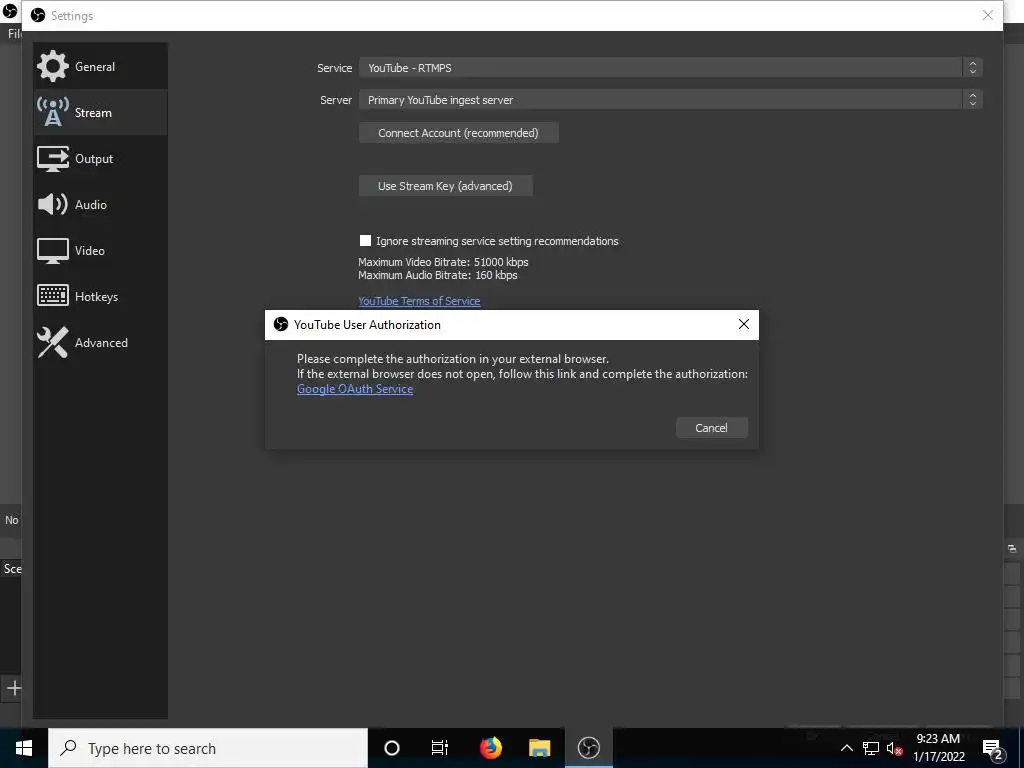This screenshot has height=768, width=1024.
Task: Go to the Hotkeys settings tab
Action: pos(101,296)
